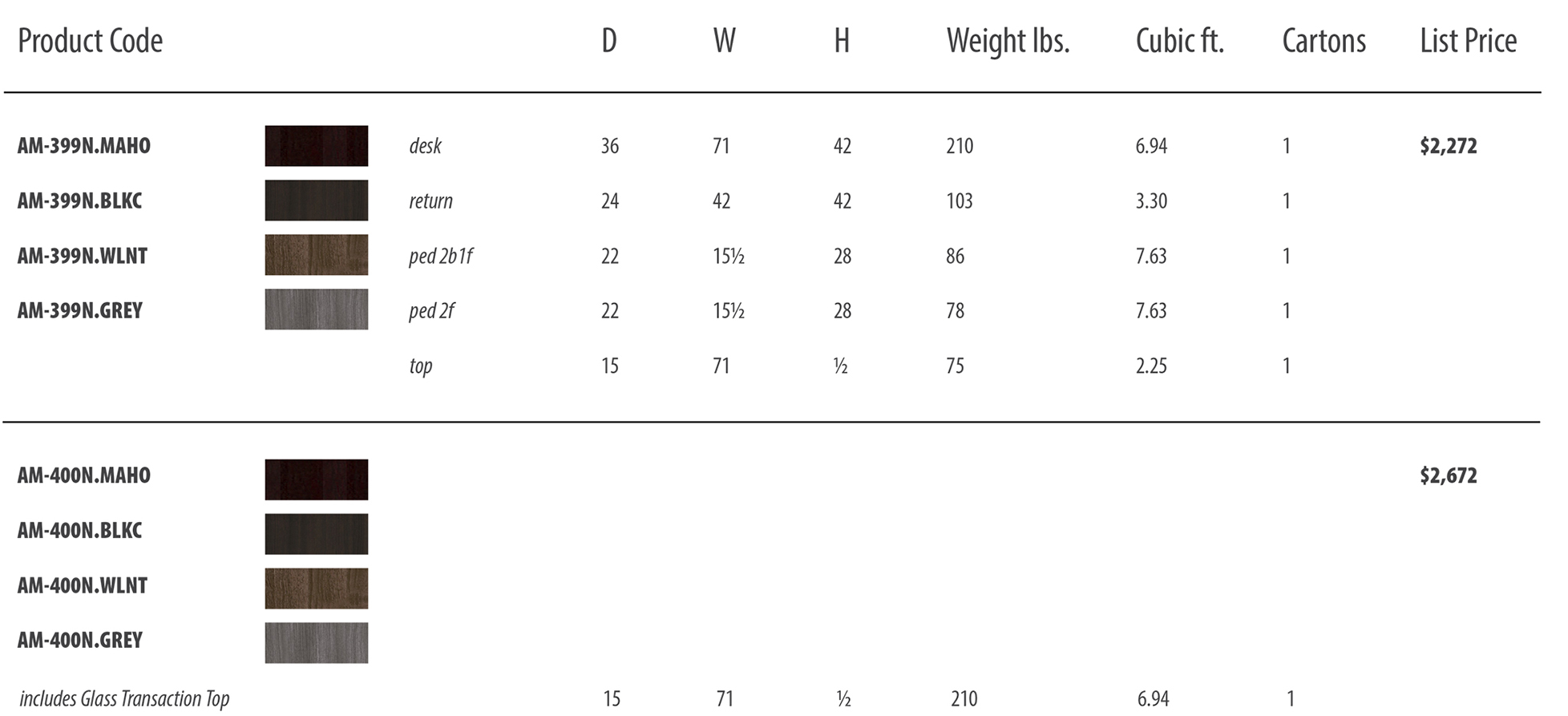
Task: Click the mahogany swatch for AM-399N.MAHO
Action: pos(317,146)
